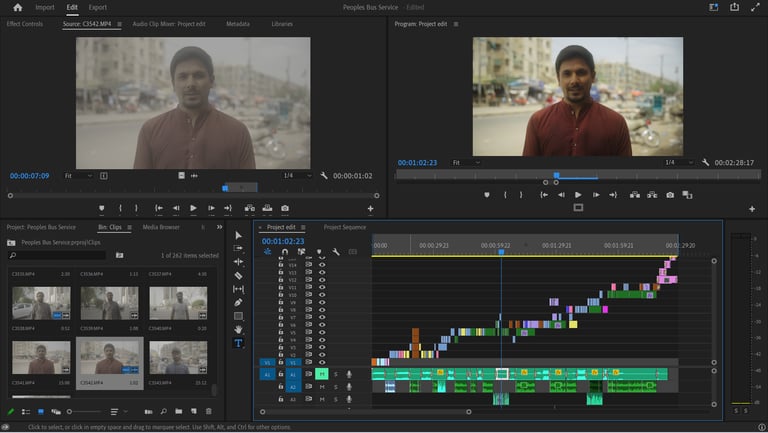Toggle Solo on audio track A2
The width and height of the screenshot is (768, 433).
[x=336, y=387]
